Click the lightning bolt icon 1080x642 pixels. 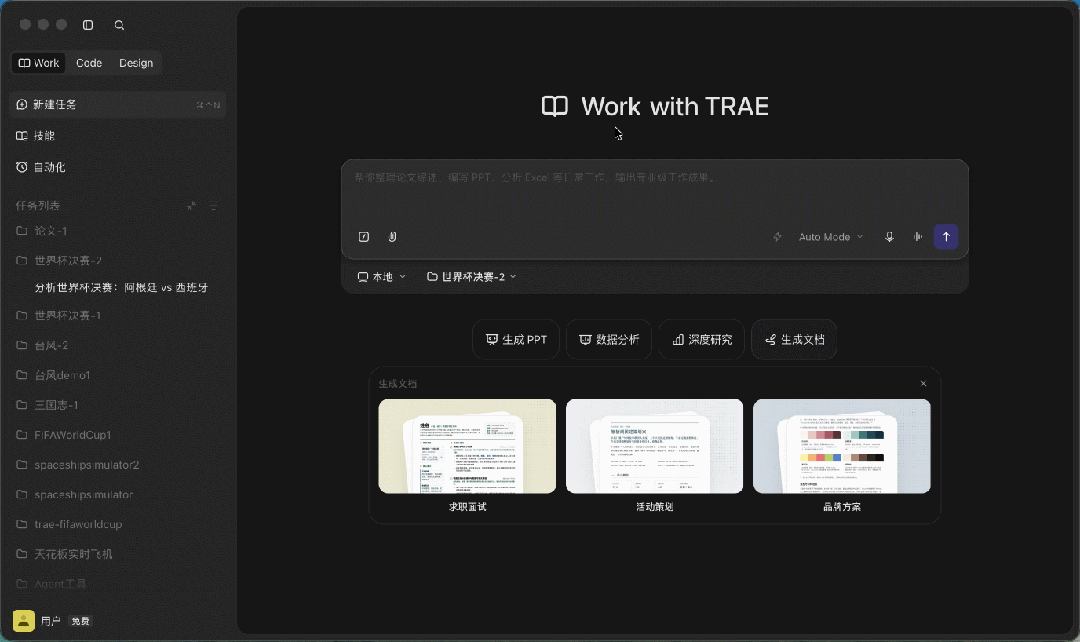[778, 237]
